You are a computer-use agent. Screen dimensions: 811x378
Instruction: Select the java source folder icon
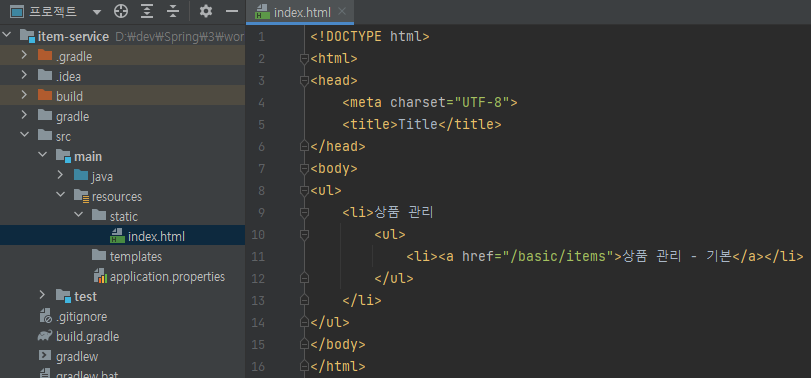tap(81, 176)
